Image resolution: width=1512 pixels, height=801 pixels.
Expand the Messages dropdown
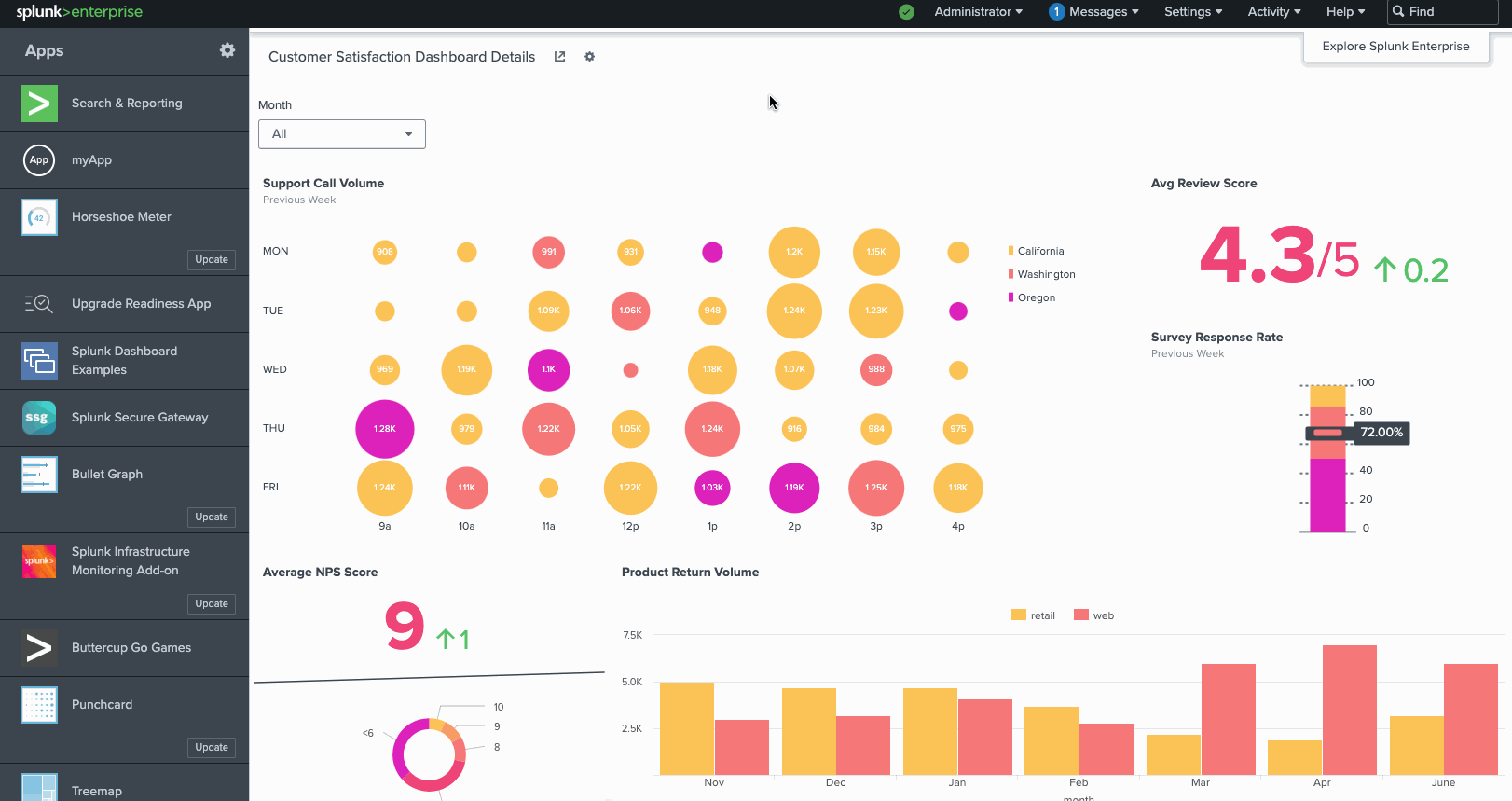point(1094,12)
